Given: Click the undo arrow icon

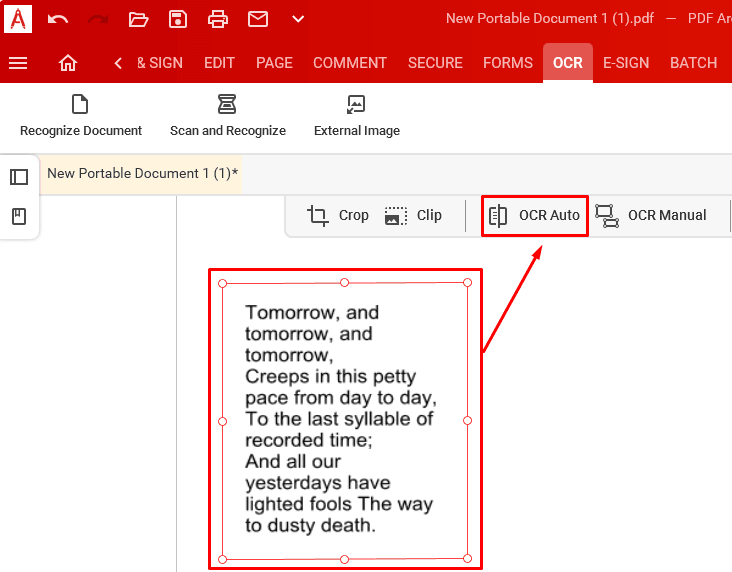Looking at the screenshot, I should [58, 19].
